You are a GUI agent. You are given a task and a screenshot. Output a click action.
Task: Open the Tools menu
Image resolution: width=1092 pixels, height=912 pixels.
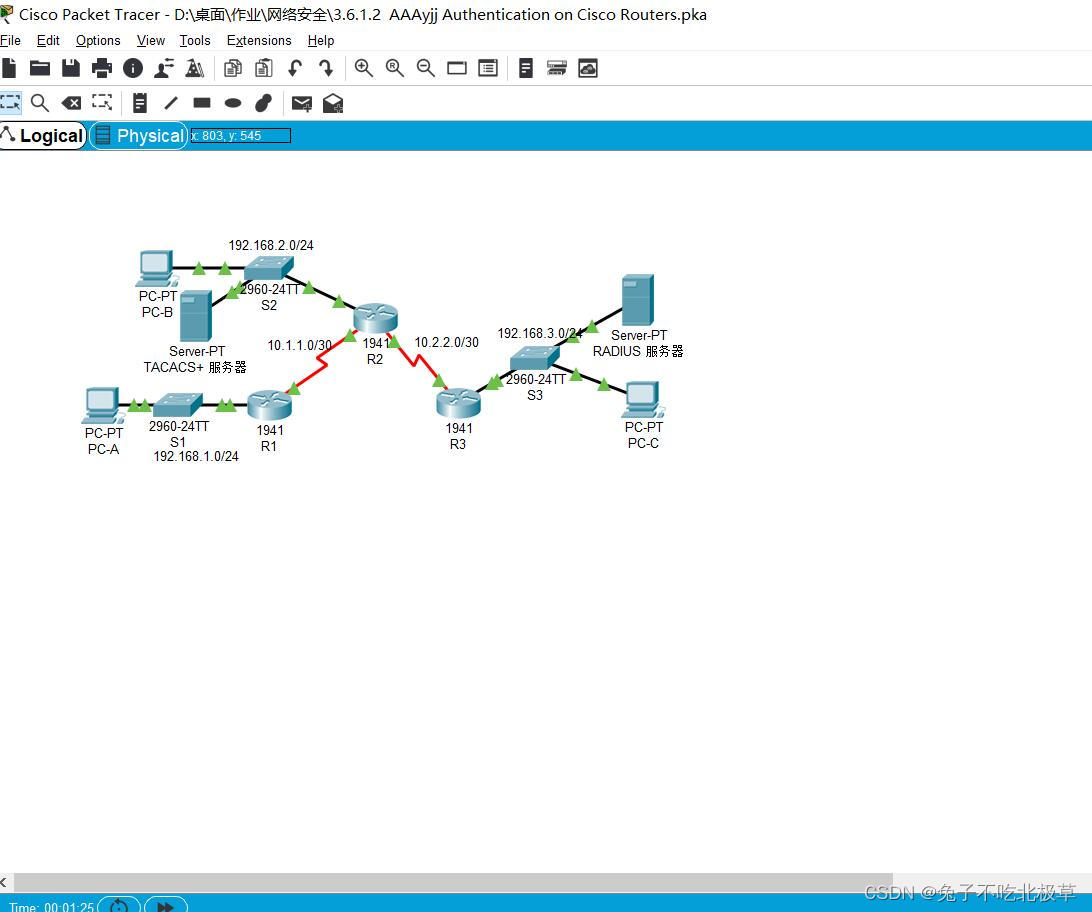point(195,40)
